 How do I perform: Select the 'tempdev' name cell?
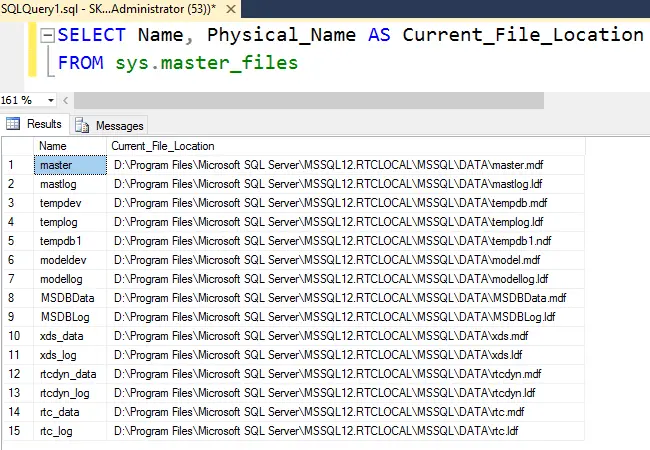(70, 203)
